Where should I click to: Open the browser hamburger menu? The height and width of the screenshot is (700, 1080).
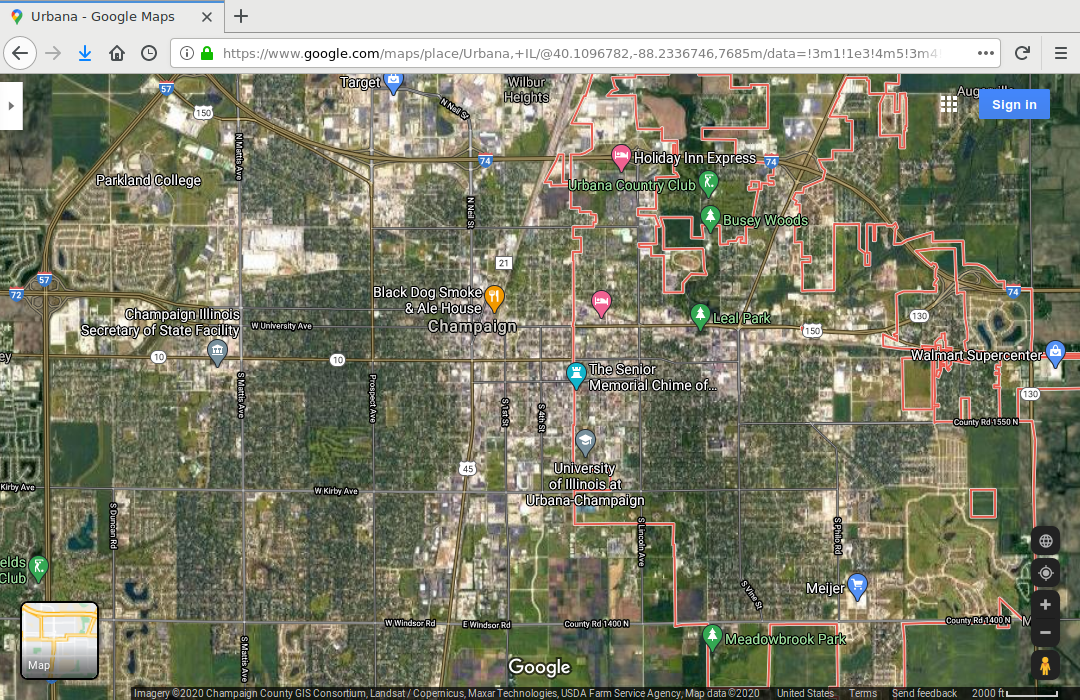click(x=1060, y=53)
